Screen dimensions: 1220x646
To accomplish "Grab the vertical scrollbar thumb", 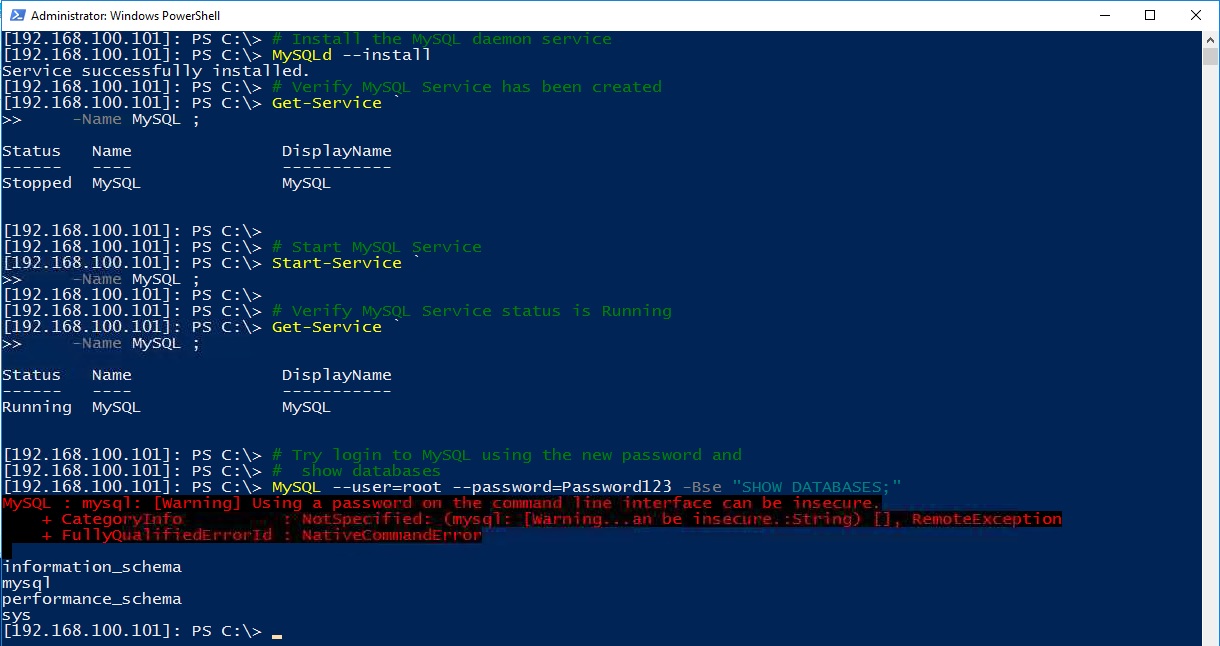I will 1210,56.
